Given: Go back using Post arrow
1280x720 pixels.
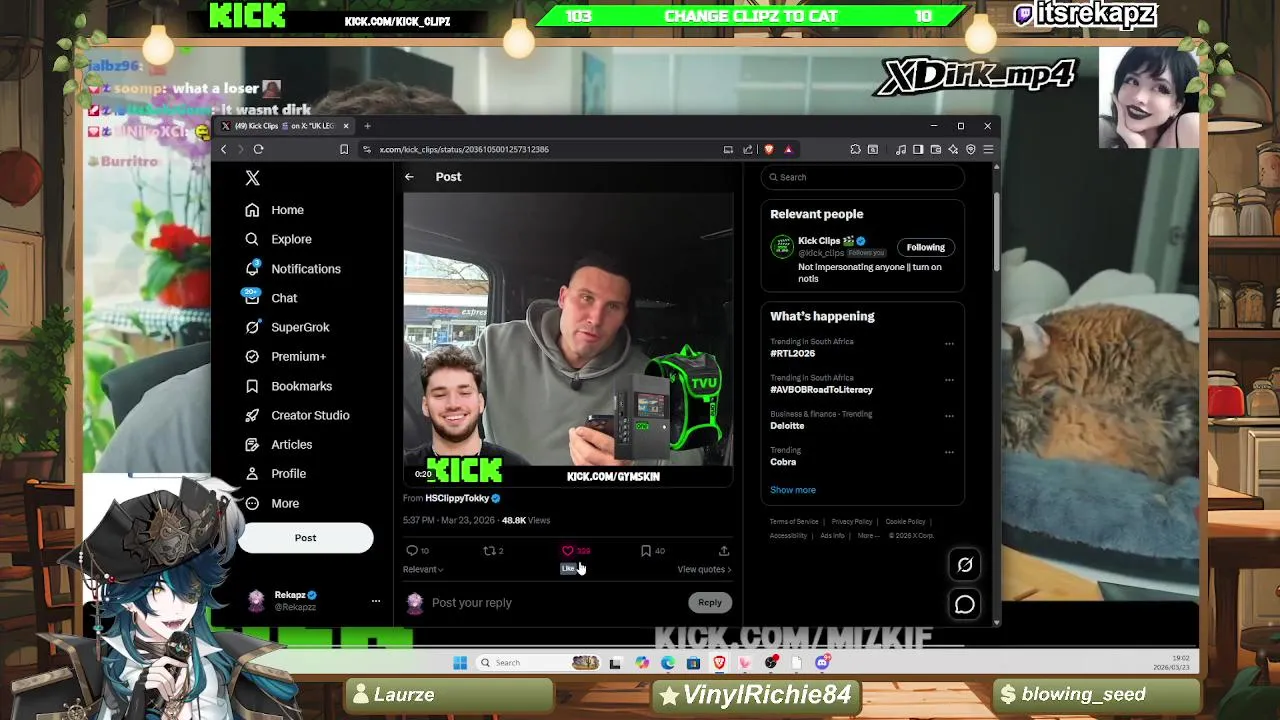Looking at the screenshot, I should [x=409, y=177].
